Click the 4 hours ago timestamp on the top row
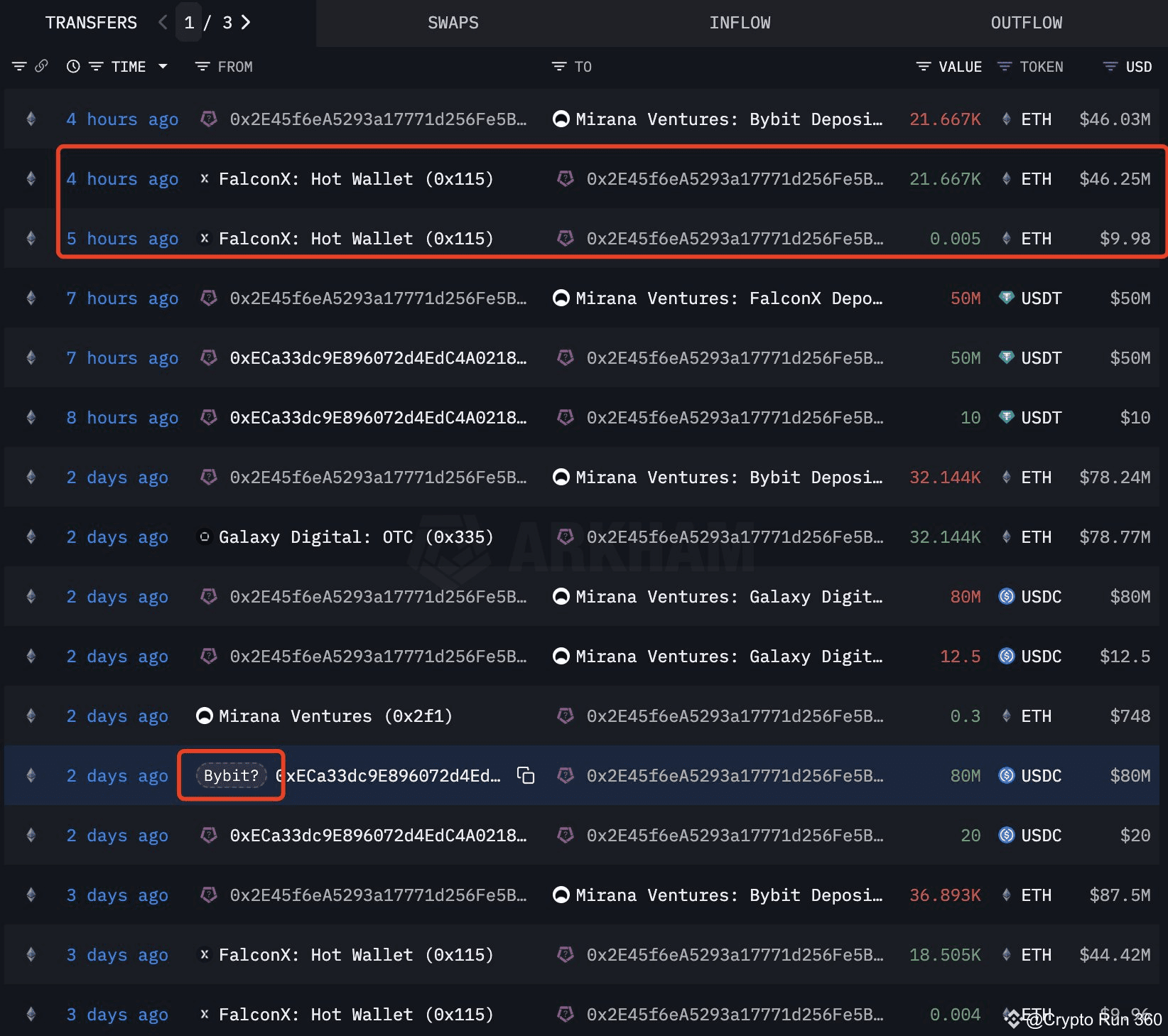The image size is (1168, 1036). point(122,119)
